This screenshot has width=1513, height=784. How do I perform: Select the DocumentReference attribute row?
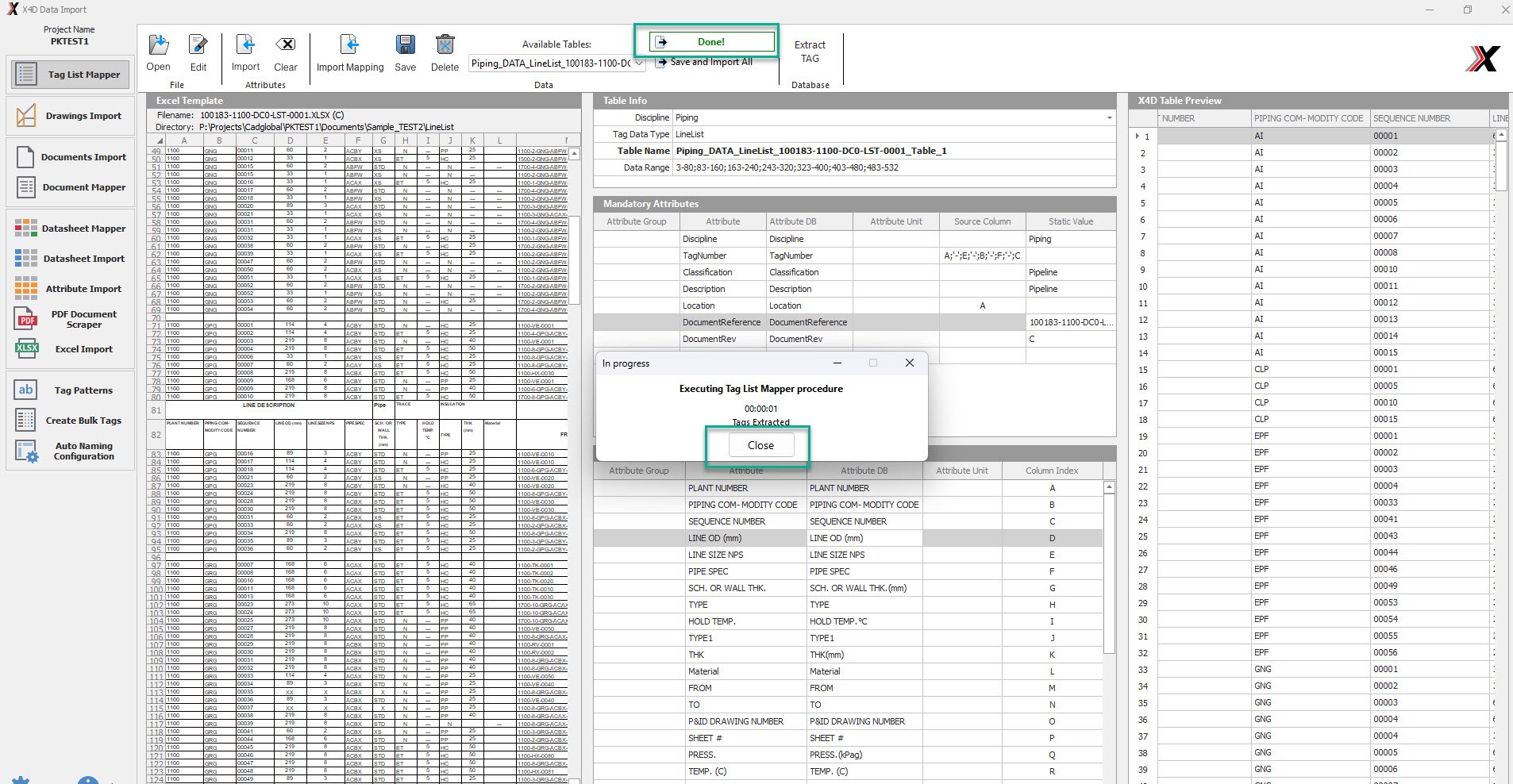pyautogui.click(x=855, y=322)
